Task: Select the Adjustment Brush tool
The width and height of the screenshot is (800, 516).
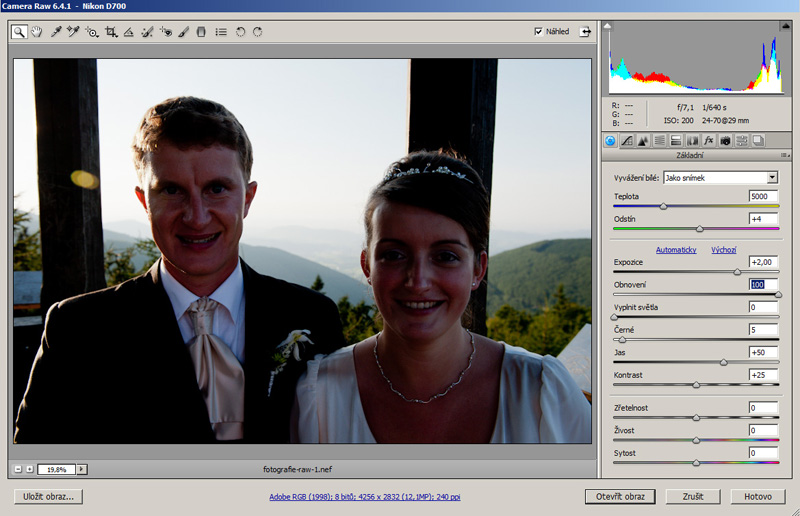Action: [x=183, y=32]
